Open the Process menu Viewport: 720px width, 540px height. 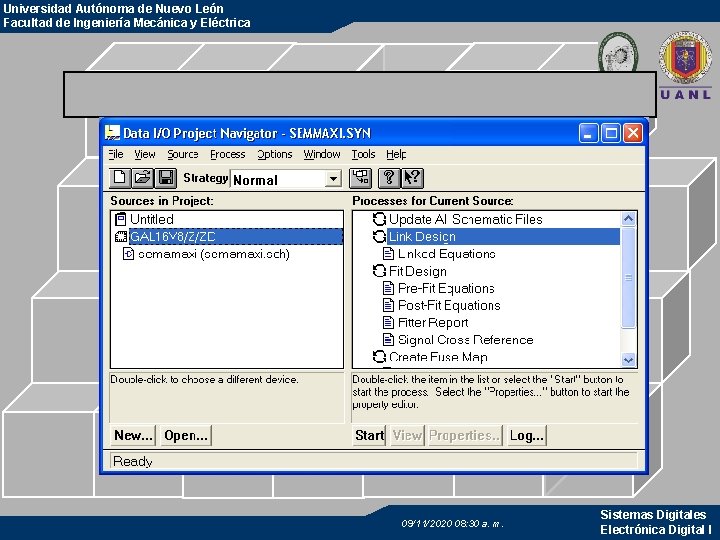(228, 154)
